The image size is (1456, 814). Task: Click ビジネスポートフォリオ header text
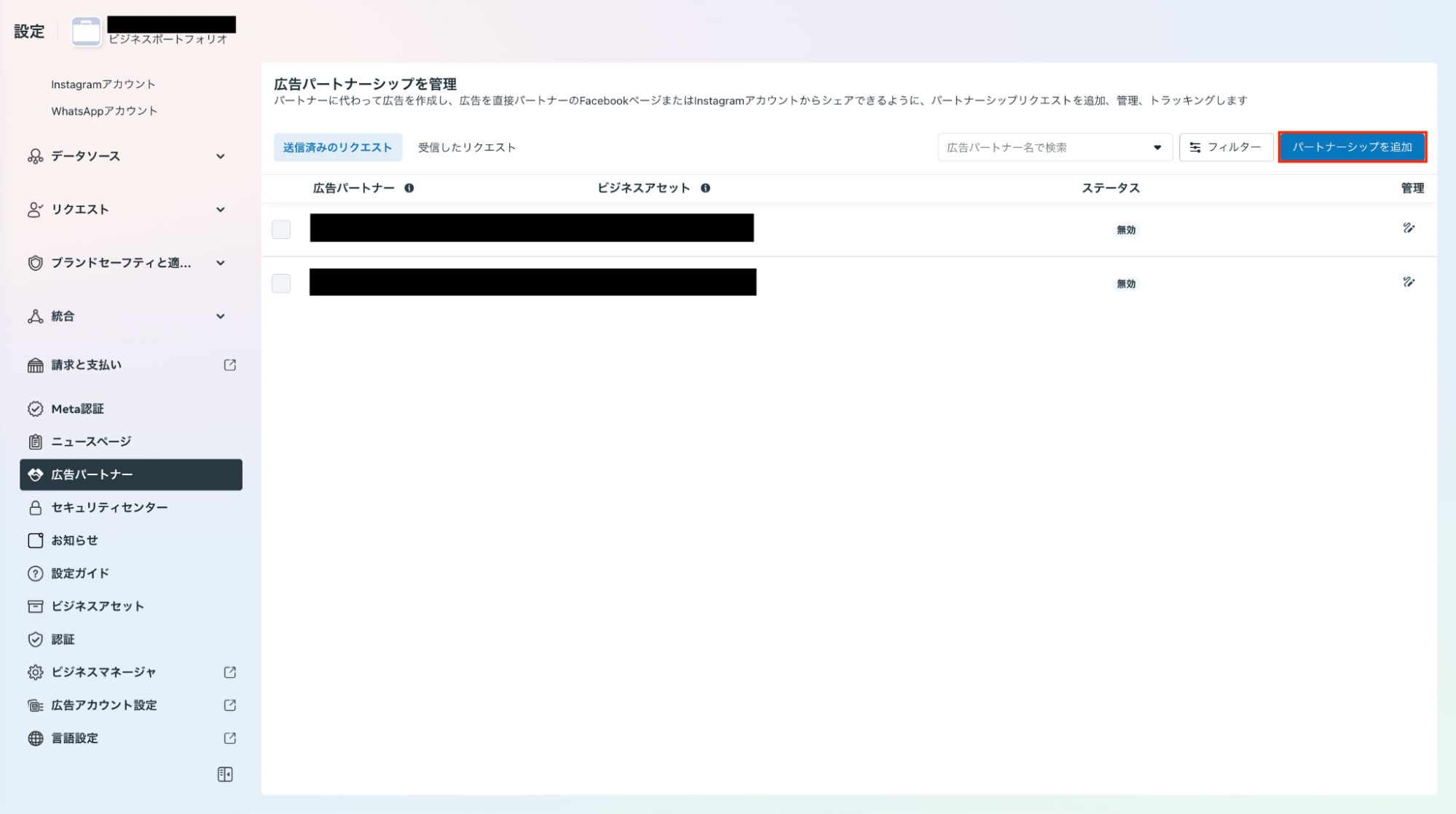pyautogui.click(x=168, y=40)
